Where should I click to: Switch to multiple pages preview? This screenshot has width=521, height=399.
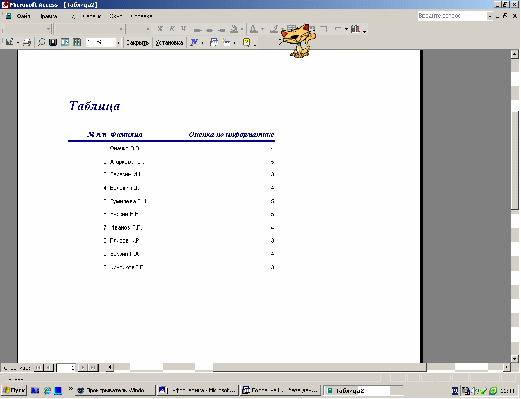pos(77,42)
